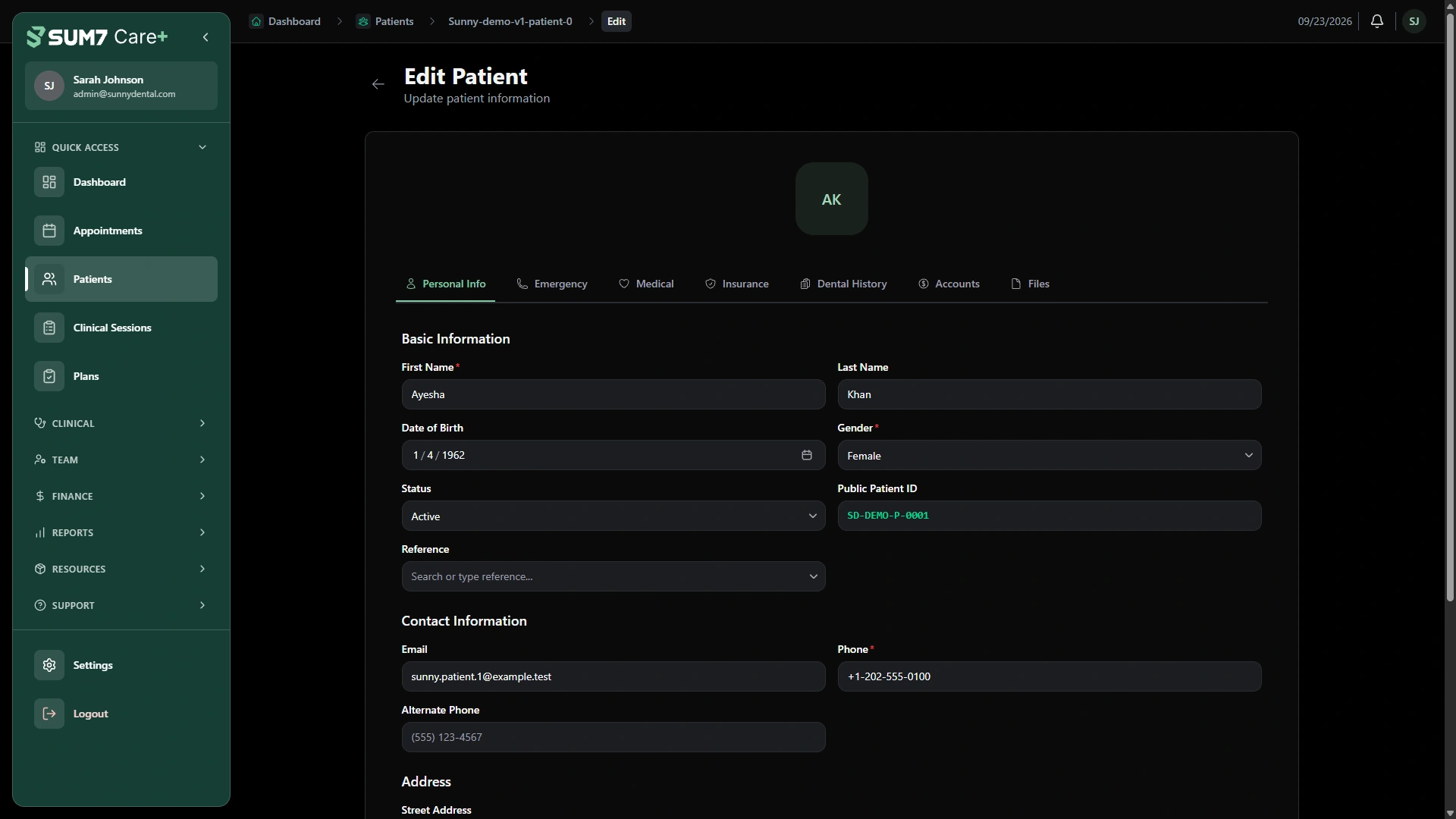The image size is (1456, 819).
Task: Expand the REPORTS sidebar section
Action: coord(121,532)
